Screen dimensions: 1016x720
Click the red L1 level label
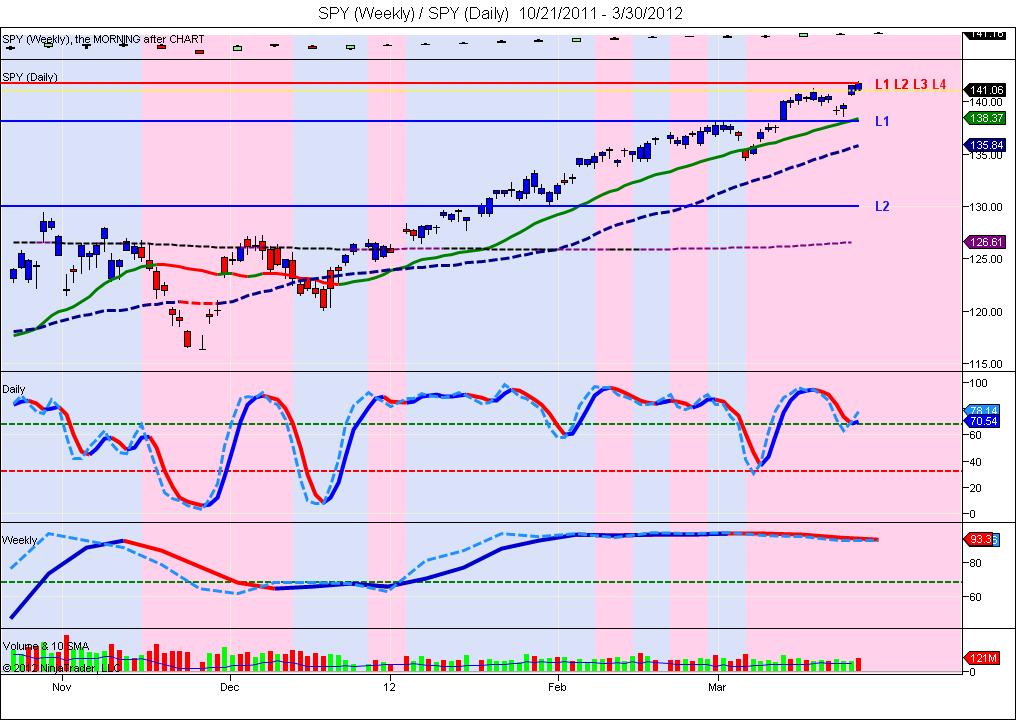[x=882, y=84]
